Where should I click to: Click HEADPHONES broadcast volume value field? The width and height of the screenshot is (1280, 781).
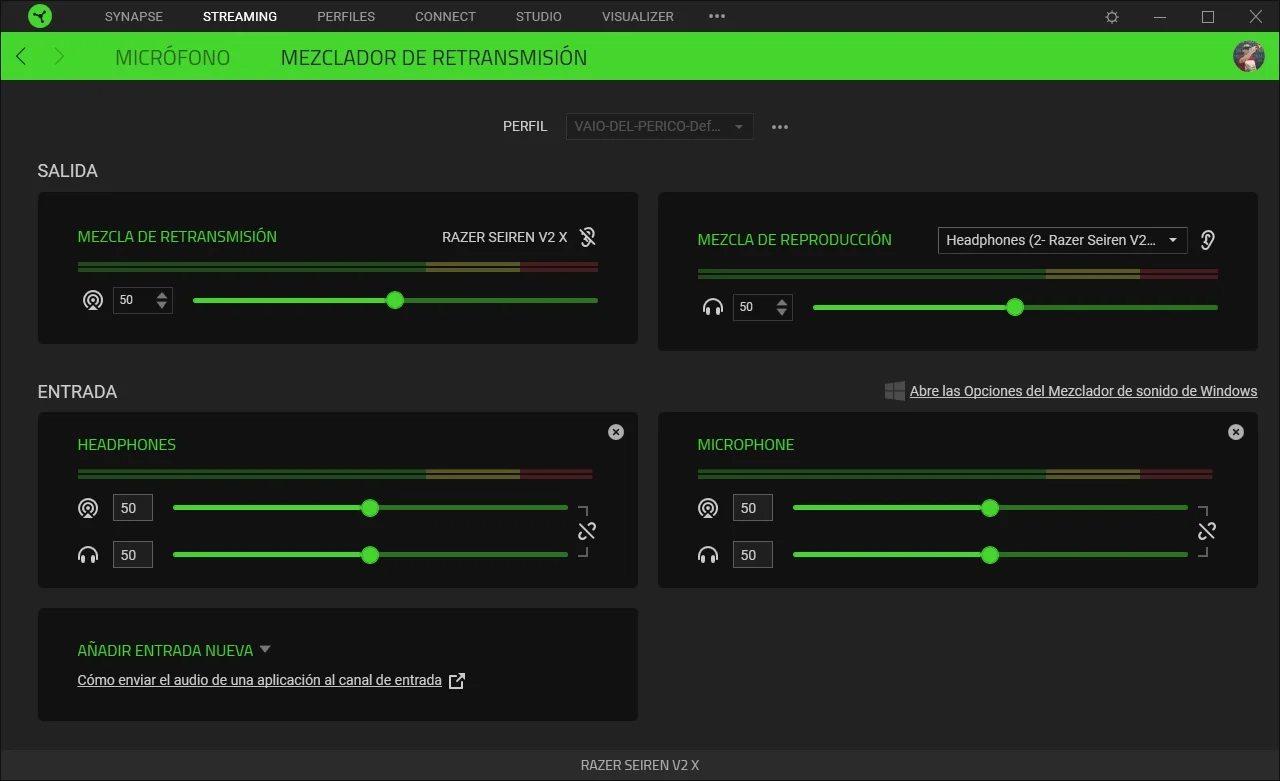(133, 508)
